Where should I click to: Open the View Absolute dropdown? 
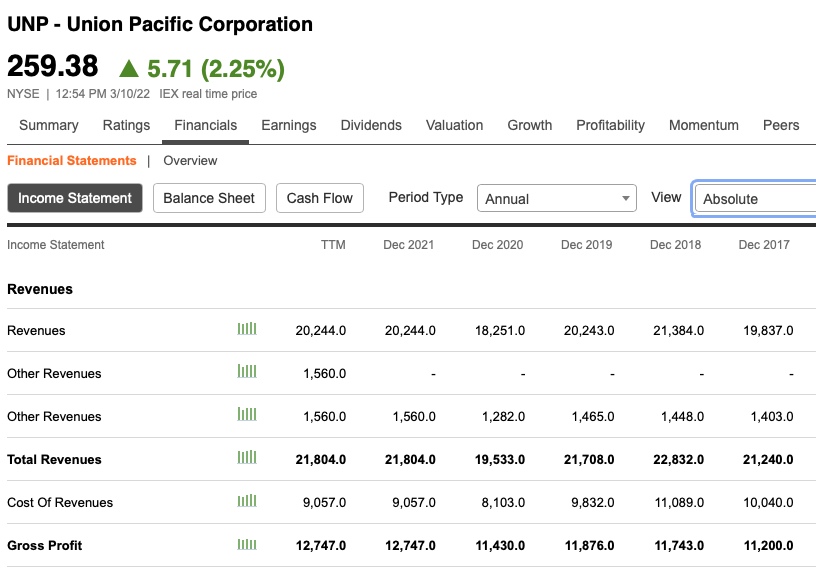(755, 198)
